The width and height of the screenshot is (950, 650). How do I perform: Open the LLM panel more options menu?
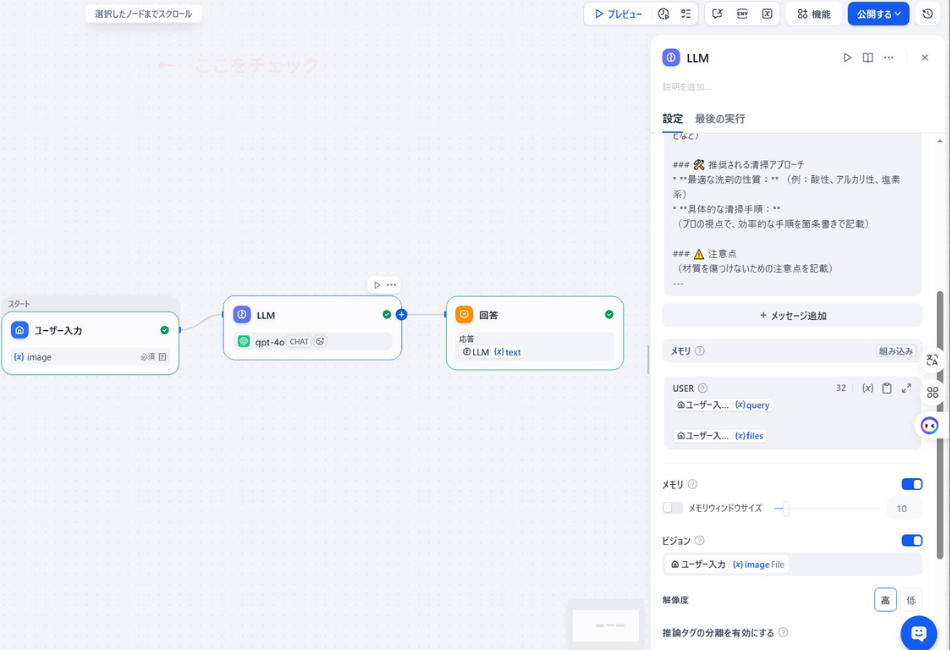pyautogui.click(x=891, y=57)
